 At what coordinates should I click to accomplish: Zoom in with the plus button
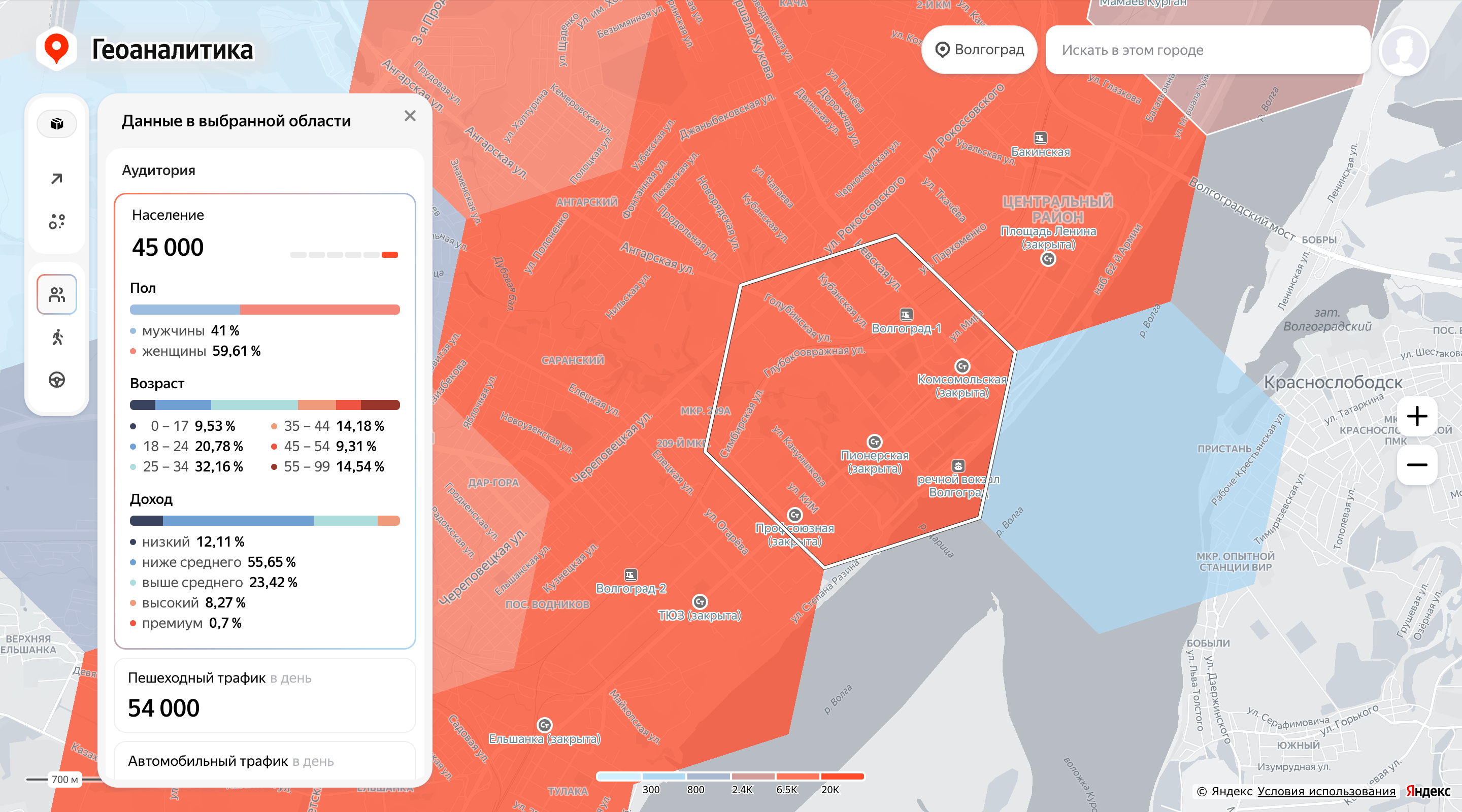(1417, 416)
